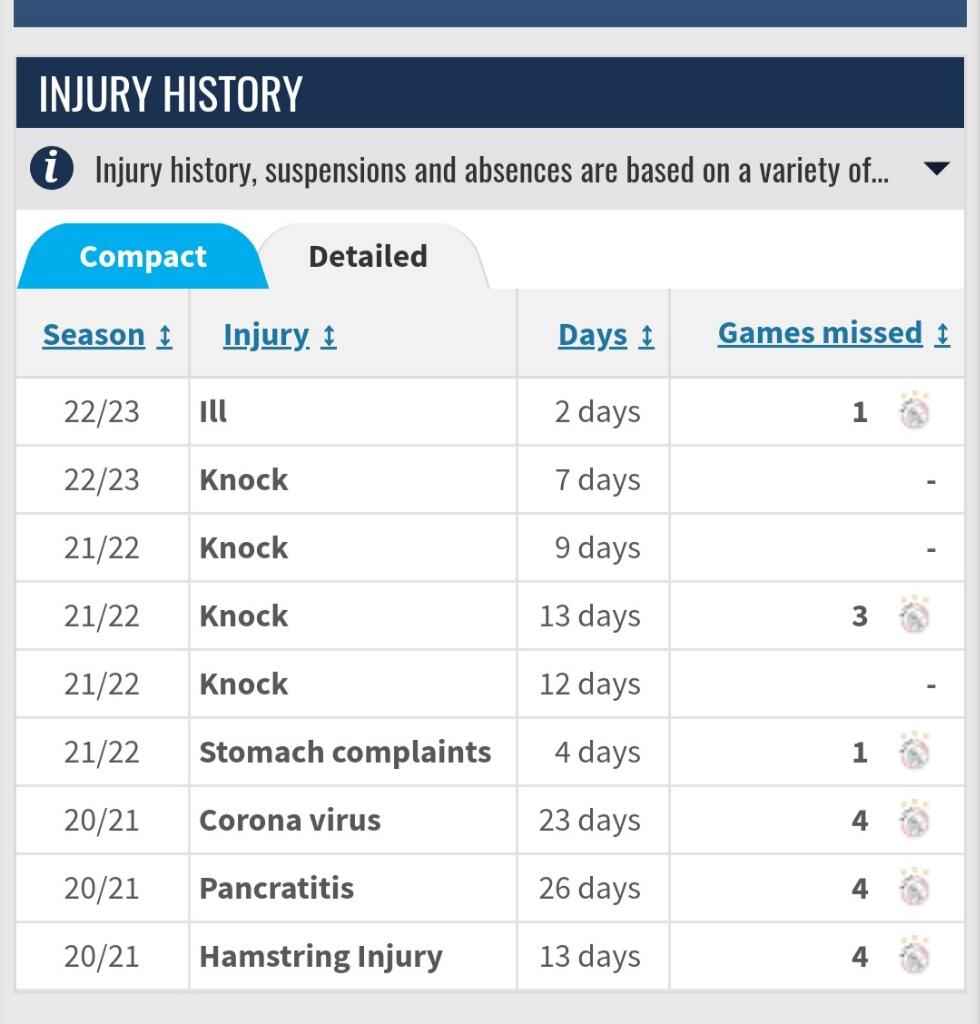
Task: Switch to the Detailed tab
Action: point(368,257)
